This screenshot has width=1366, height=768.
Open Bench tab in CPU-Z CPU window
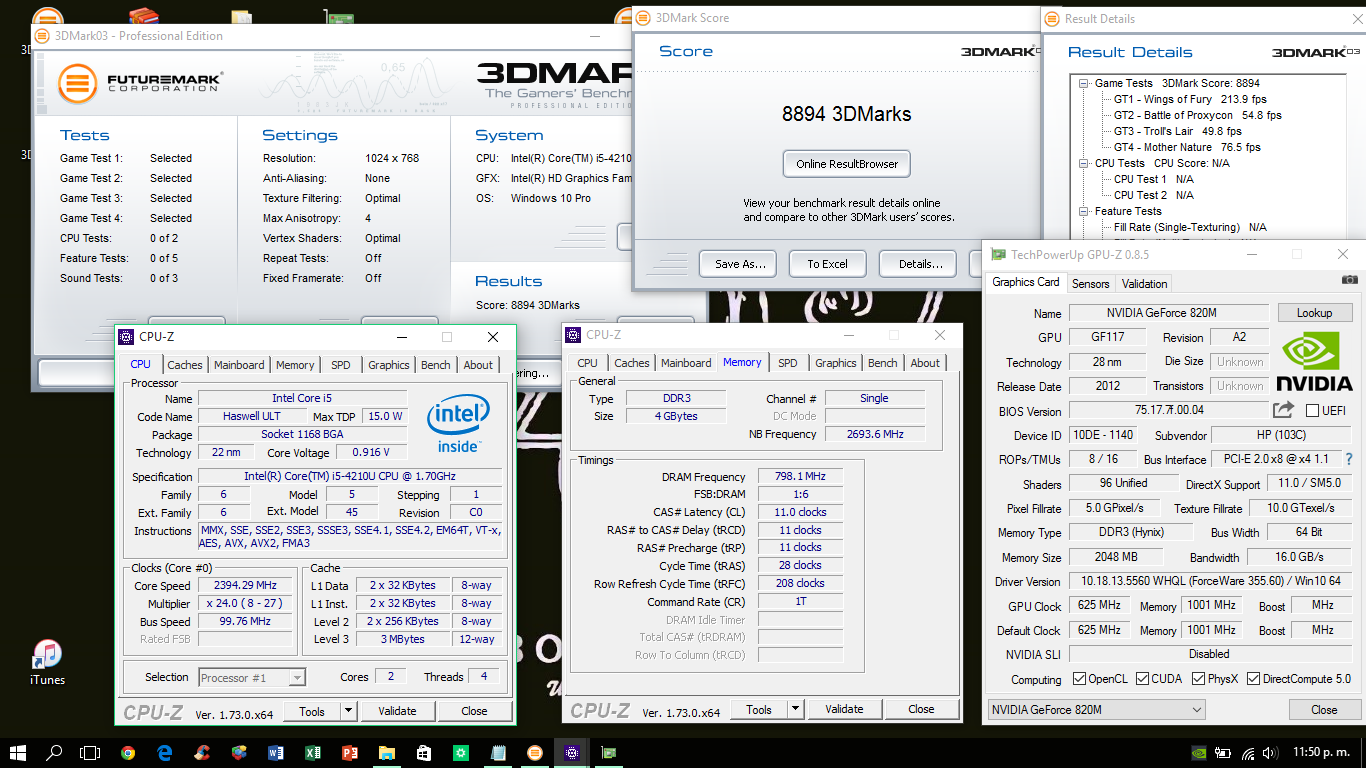(435, 365)
